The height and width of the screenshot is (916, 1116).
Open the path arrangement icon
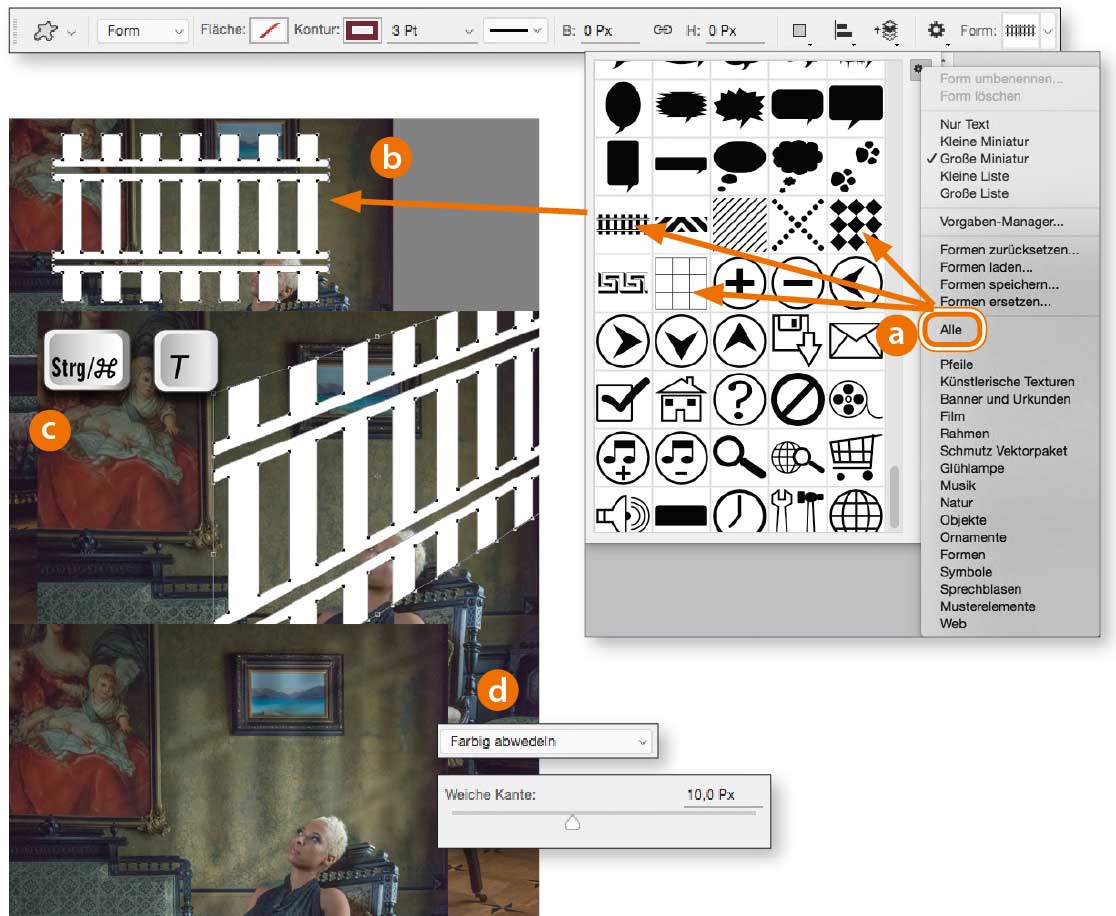tap(886, 31)
